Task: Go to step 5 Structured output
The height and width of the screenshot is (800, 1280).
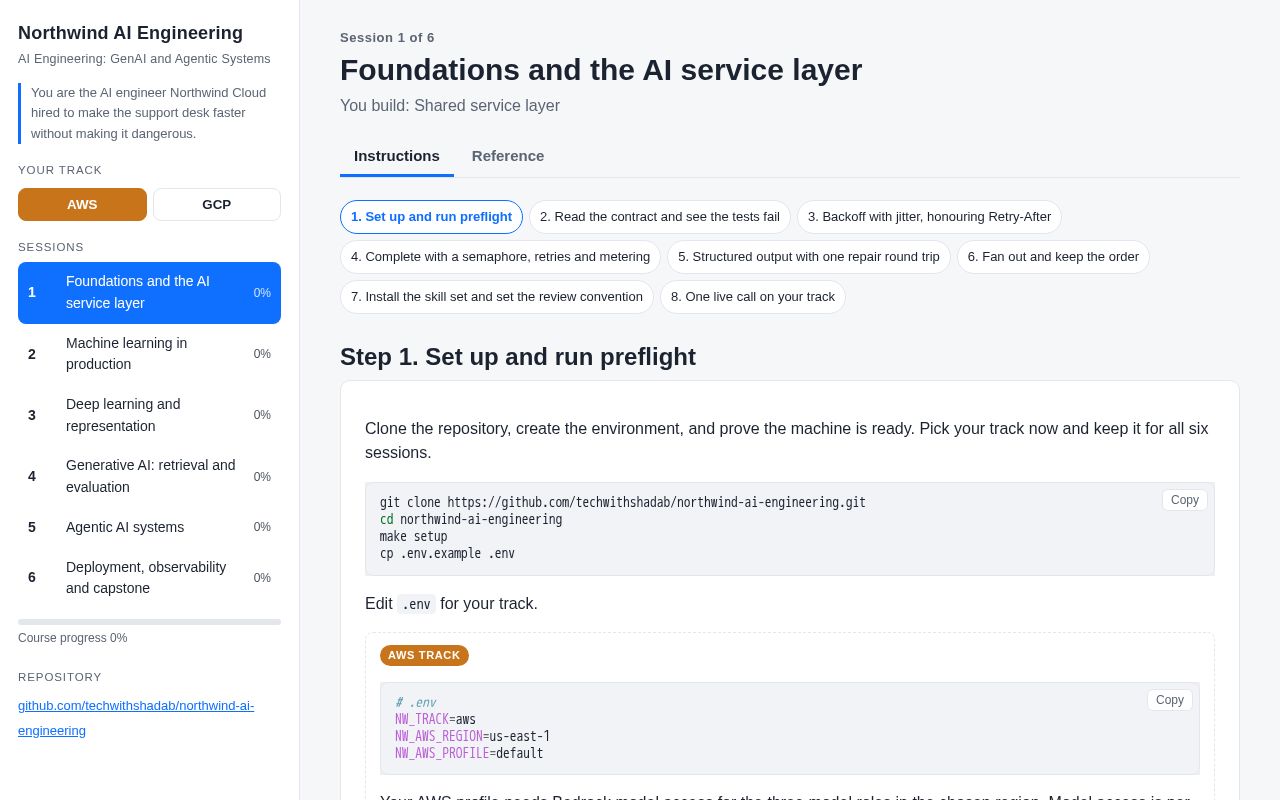Action: 809,257
